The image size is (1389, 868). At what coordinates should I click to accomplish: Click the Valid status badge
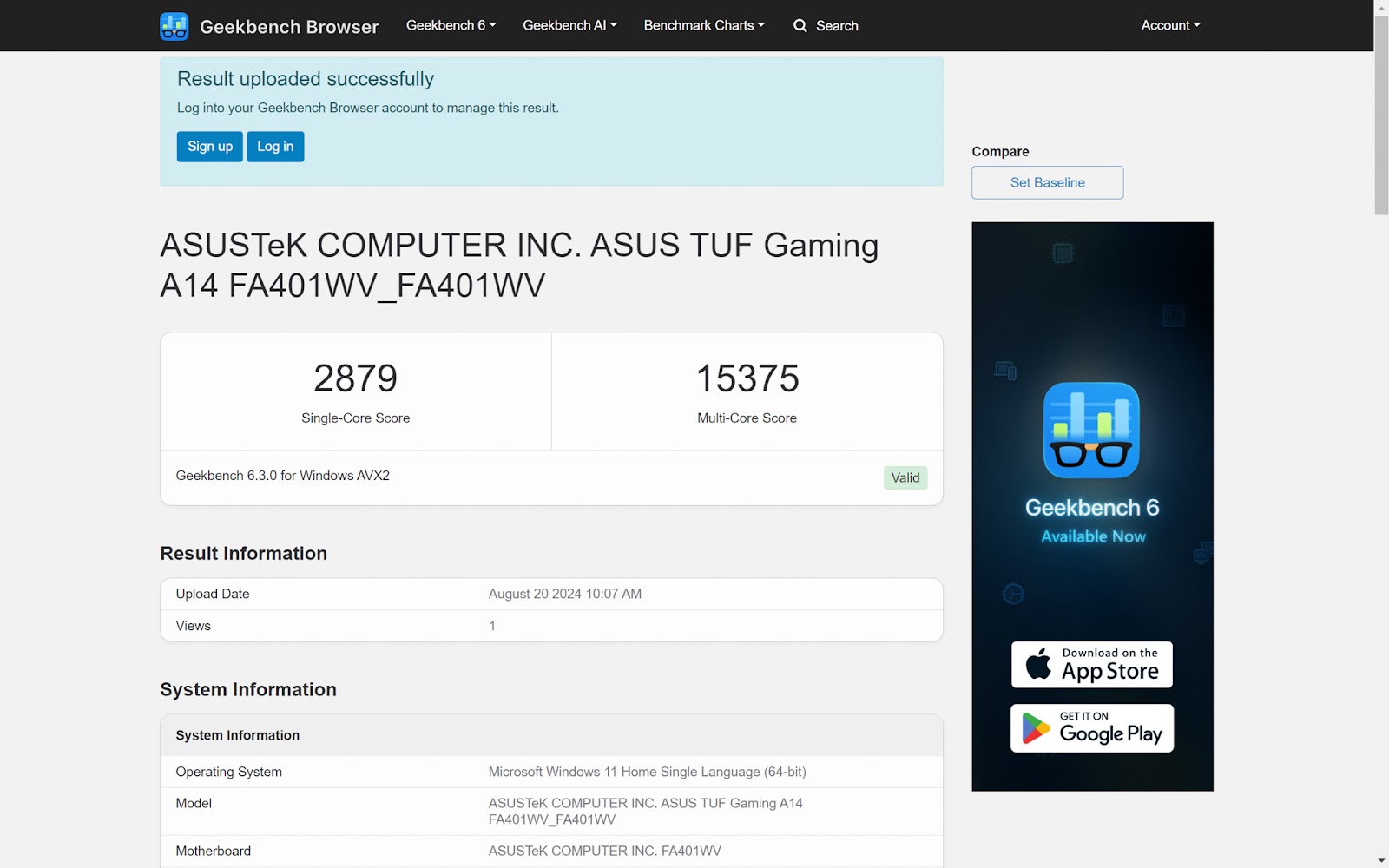point(905,477)
